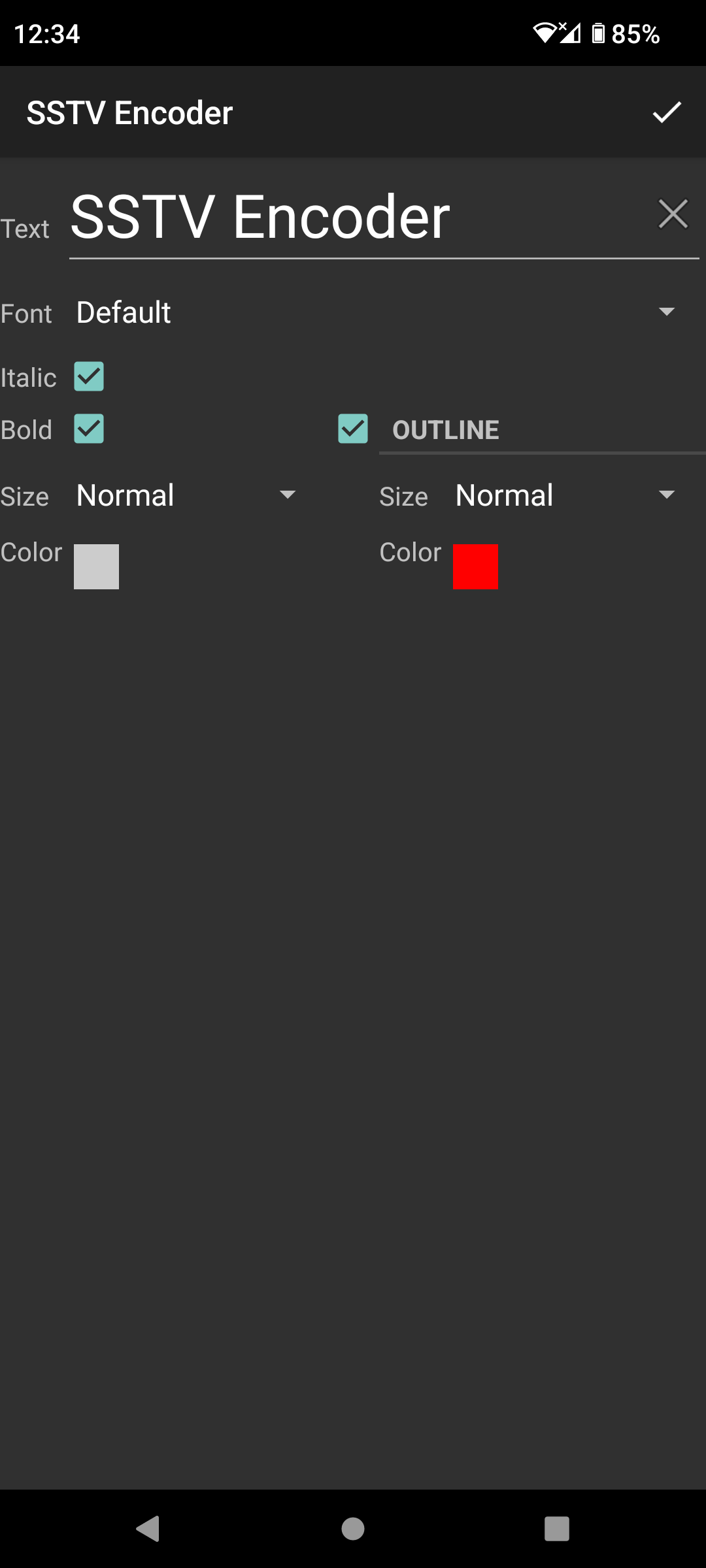The image size is (706, 1568).
Task: Tap the Android back navigation button
Action: point(148,1529)
